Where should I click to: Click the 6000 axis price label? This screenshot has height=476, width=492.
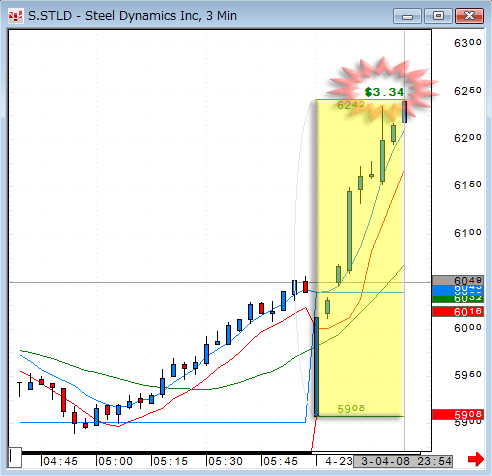[468, 328]
